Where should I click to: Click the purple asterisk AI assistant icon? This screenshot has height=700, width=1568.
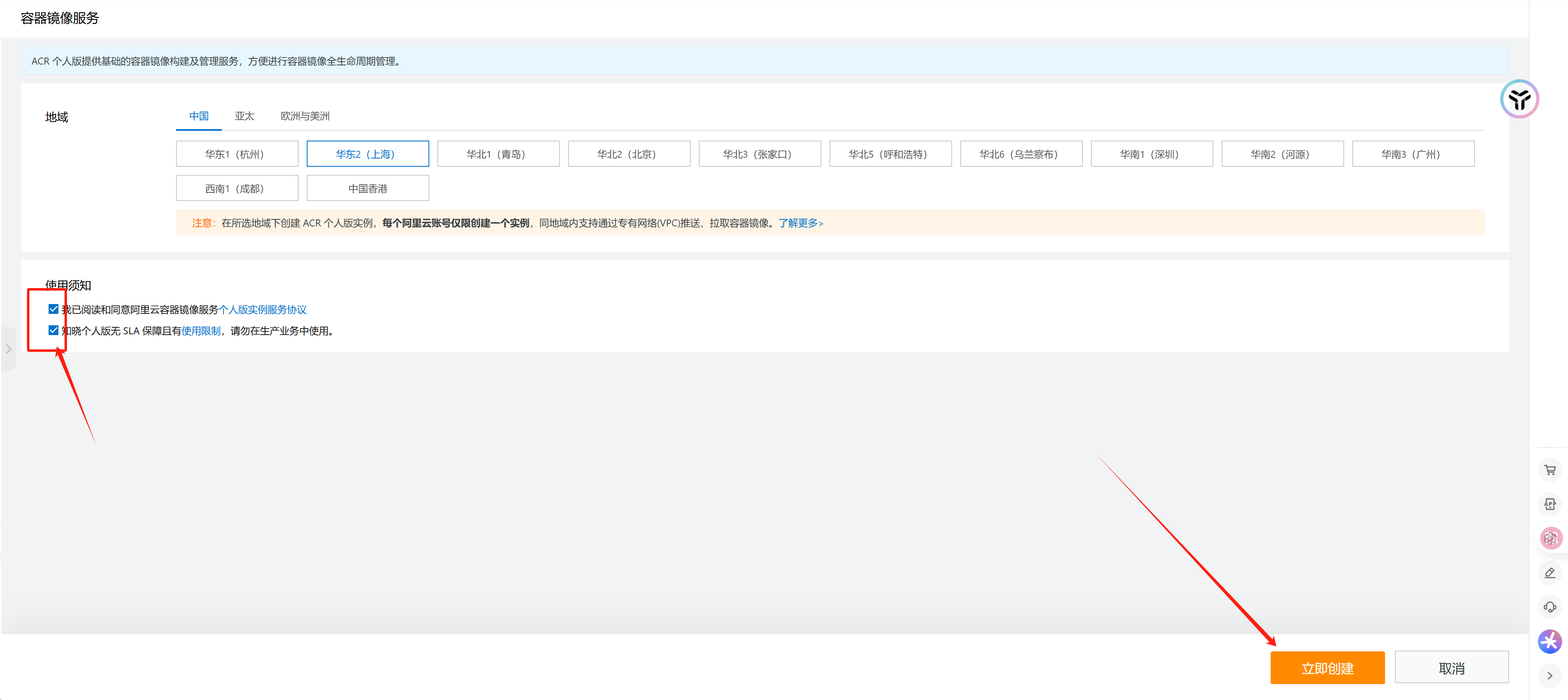pos(1550,641)
